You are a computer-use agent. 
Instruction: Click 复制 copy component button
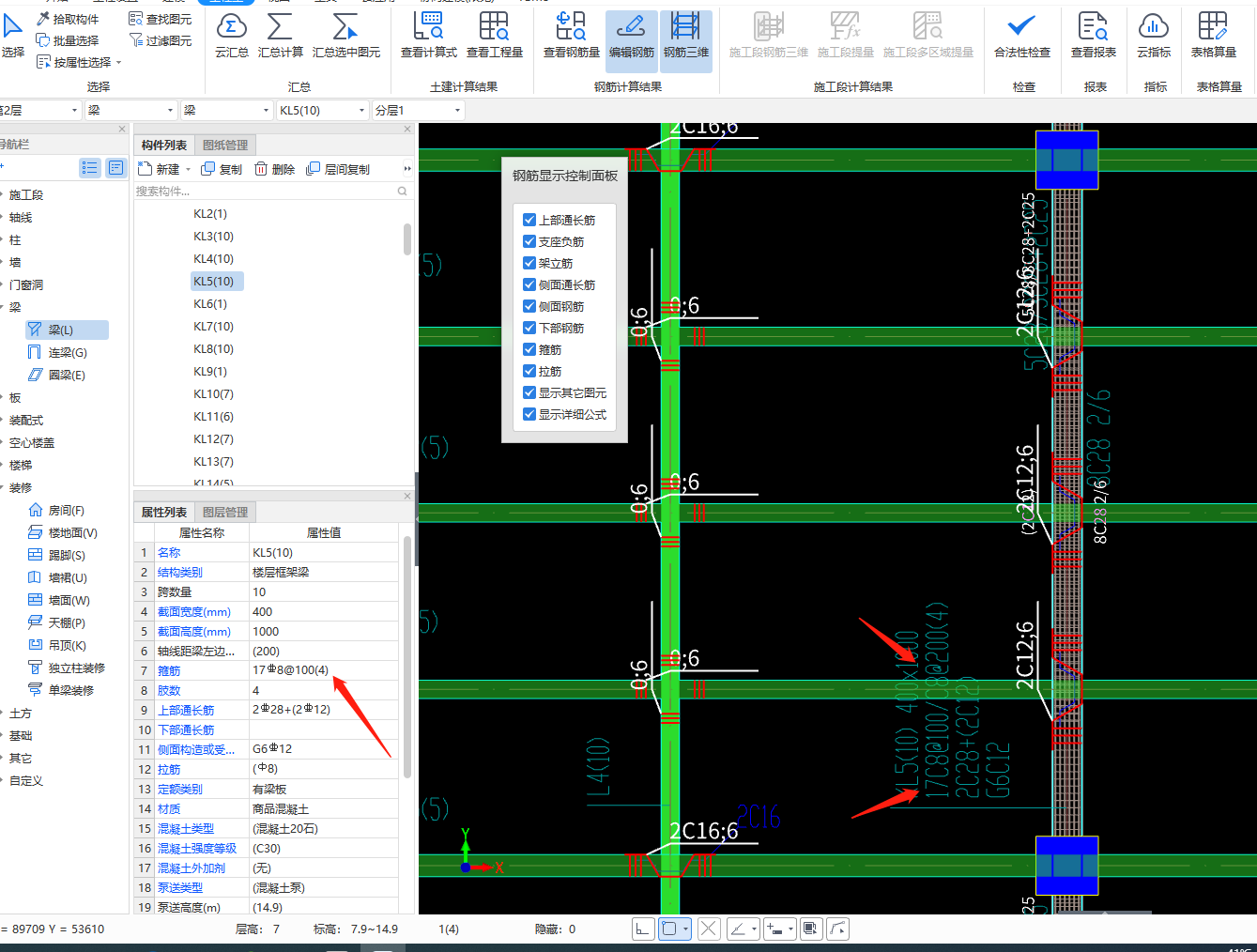click(x=222, y=169)
